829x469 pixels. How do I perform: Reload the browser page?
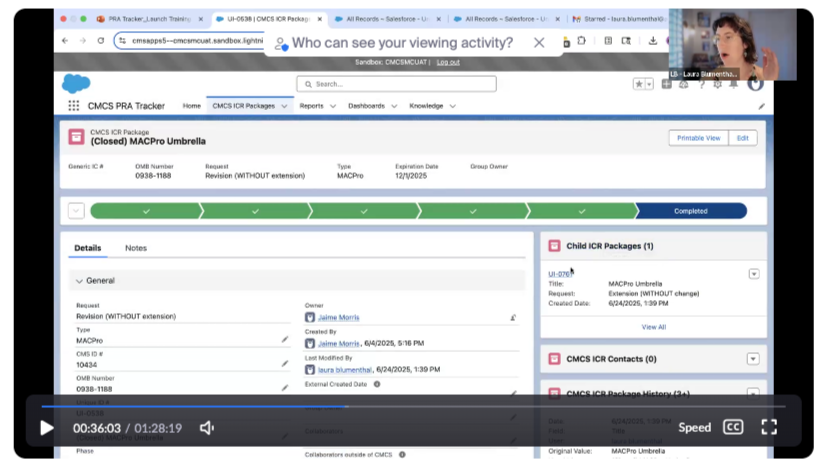[x=100, y=41]
